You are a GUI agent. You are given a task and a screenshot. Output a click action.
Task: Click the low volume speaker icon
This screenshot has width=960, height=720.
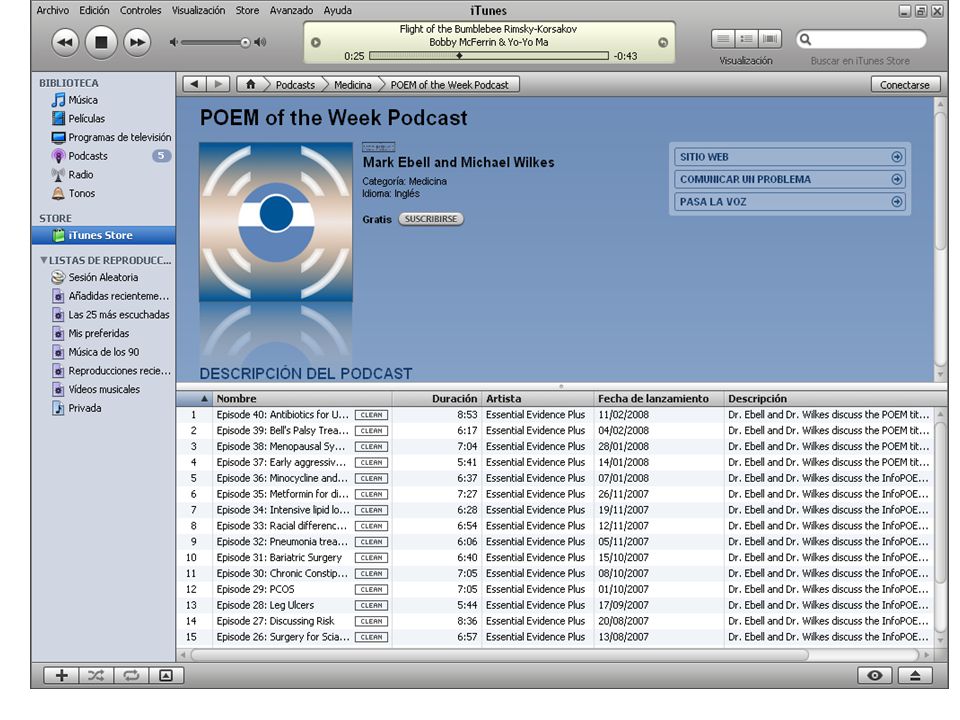[x=174, y=42]
